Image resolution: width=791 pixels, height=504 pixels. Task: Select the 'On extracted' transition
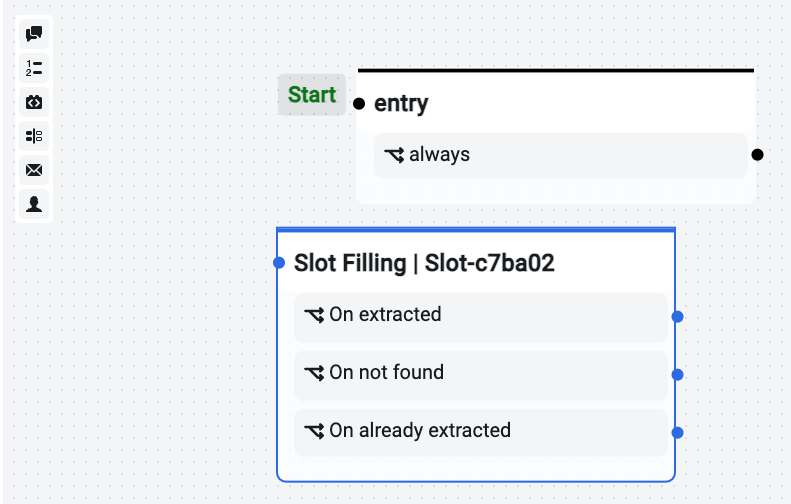[x=480, y=315]
